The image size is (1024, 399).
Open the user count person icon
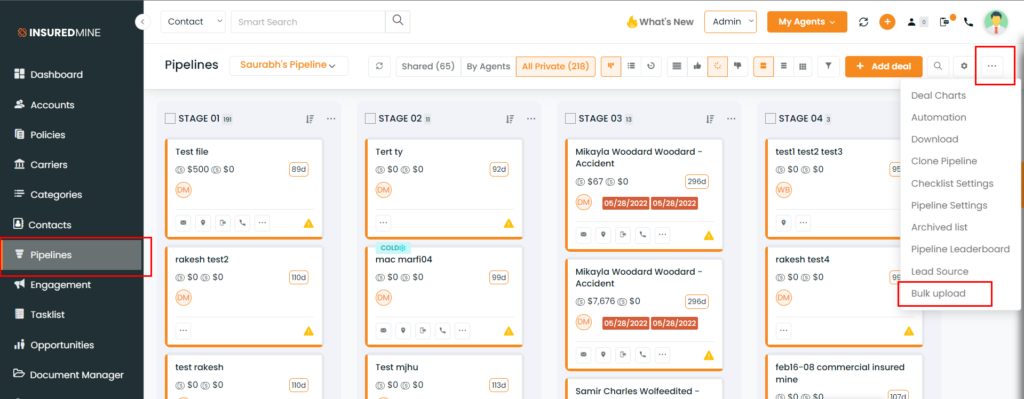pyautogui.click(x=912, y=22)
